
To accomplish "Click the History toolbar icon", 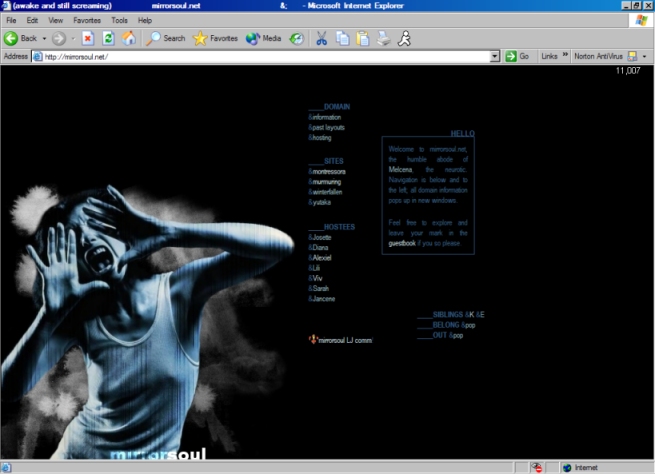I will (x=296, y=38).
